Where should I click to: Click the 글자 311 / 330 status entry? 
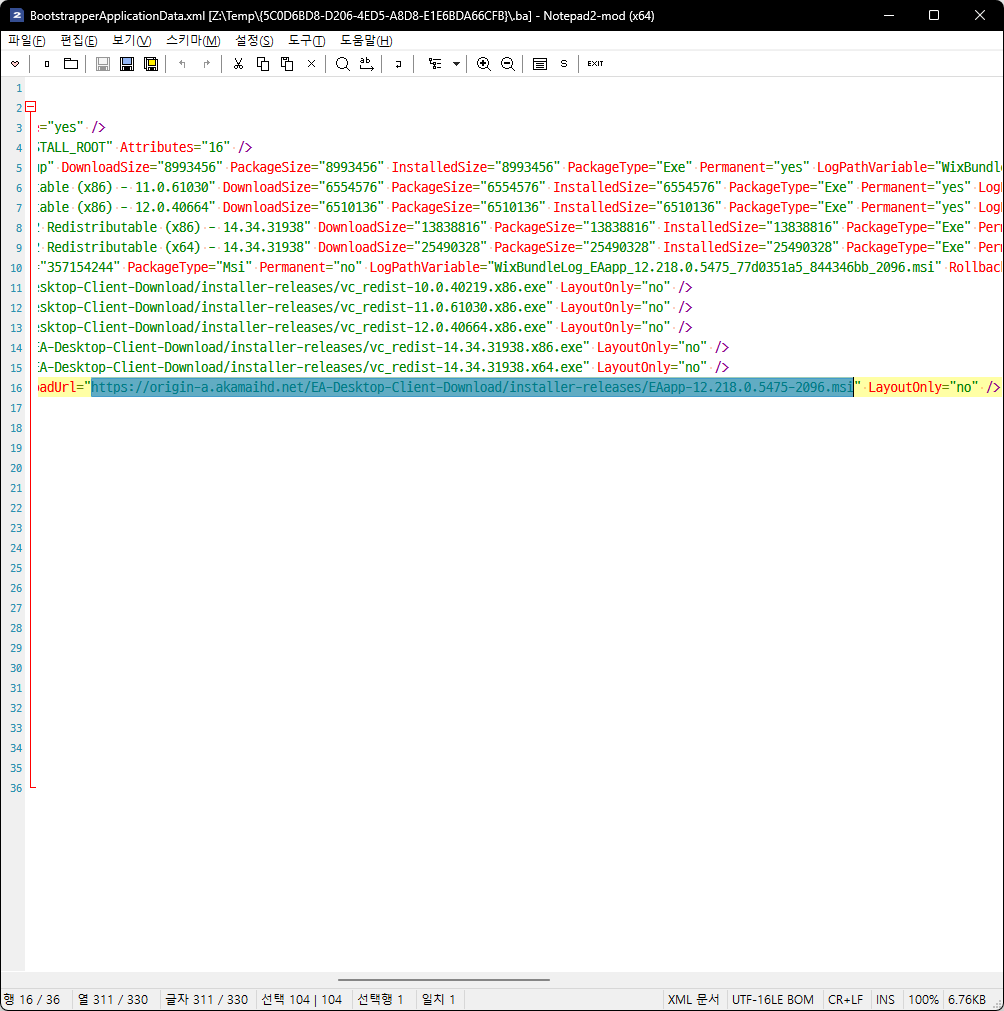tap(206, 999)
